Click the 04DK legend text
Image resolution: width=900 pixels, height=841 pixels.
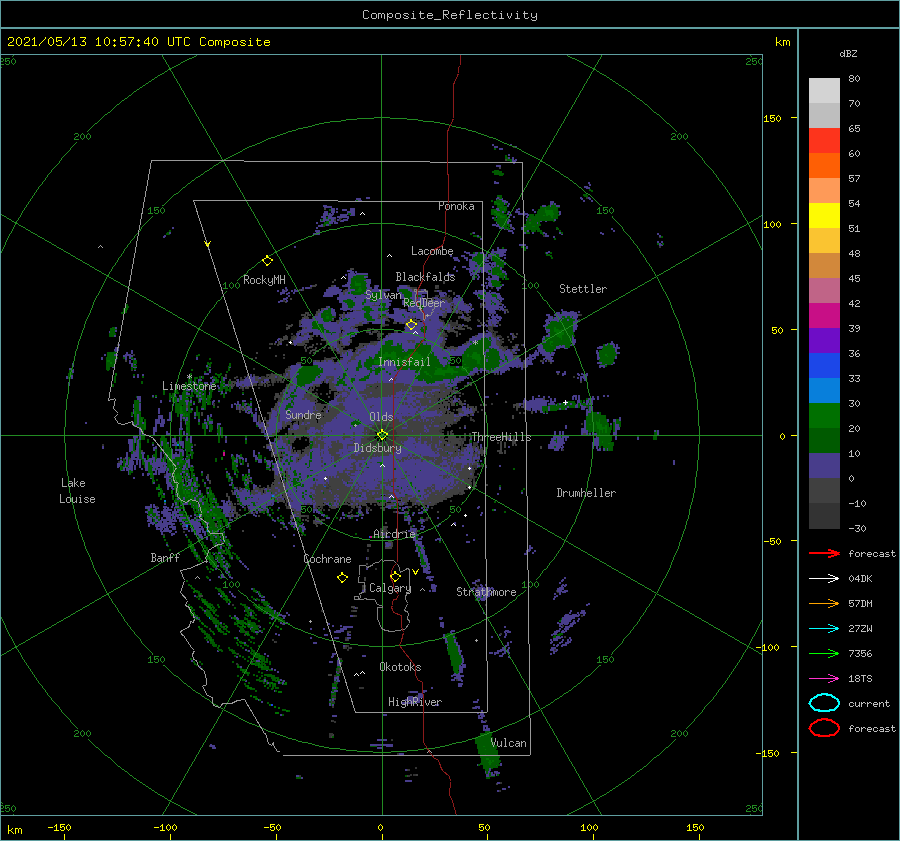click(x=860, y=578)
